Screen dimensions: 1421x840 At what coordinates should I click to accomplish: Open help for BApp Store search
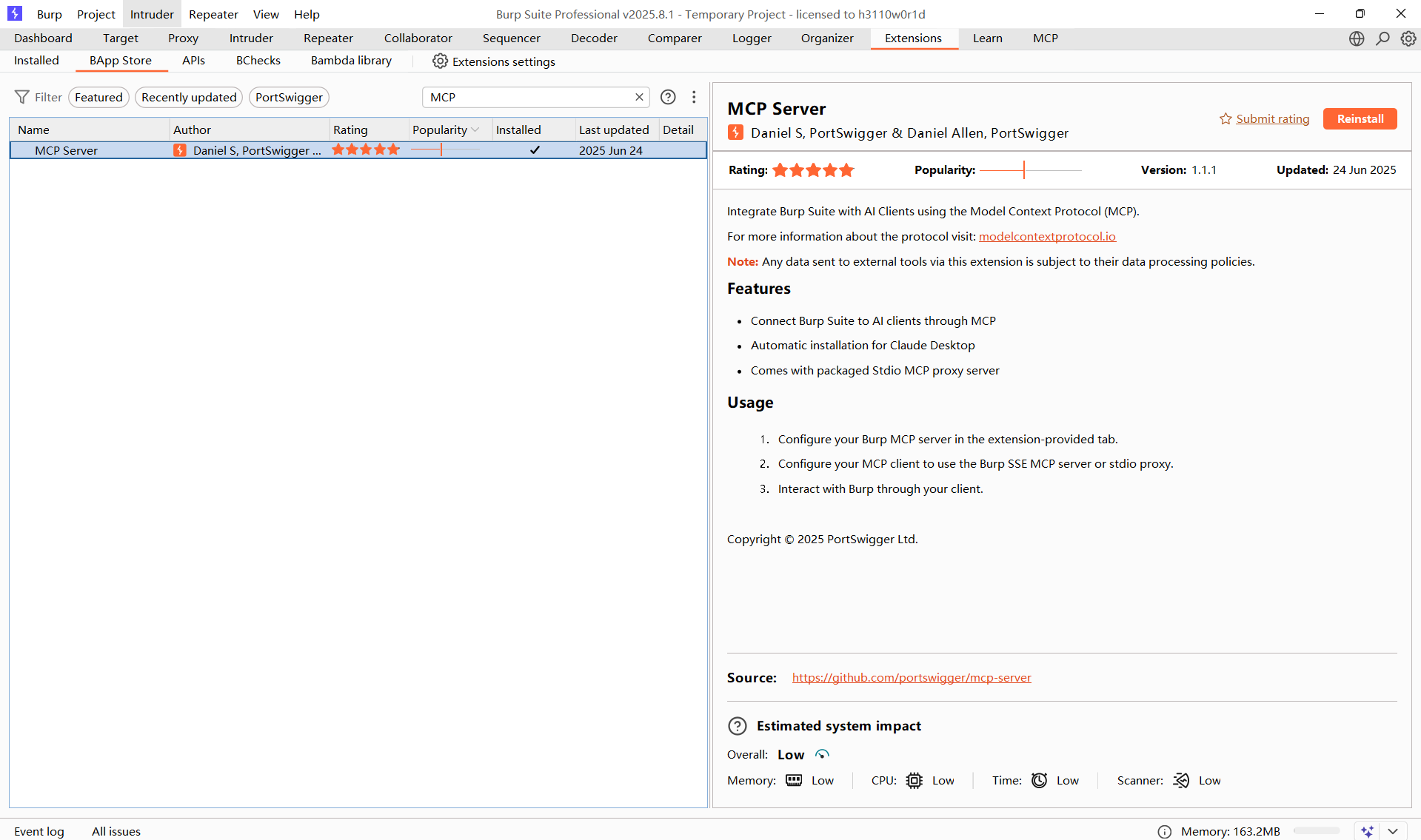667,97
